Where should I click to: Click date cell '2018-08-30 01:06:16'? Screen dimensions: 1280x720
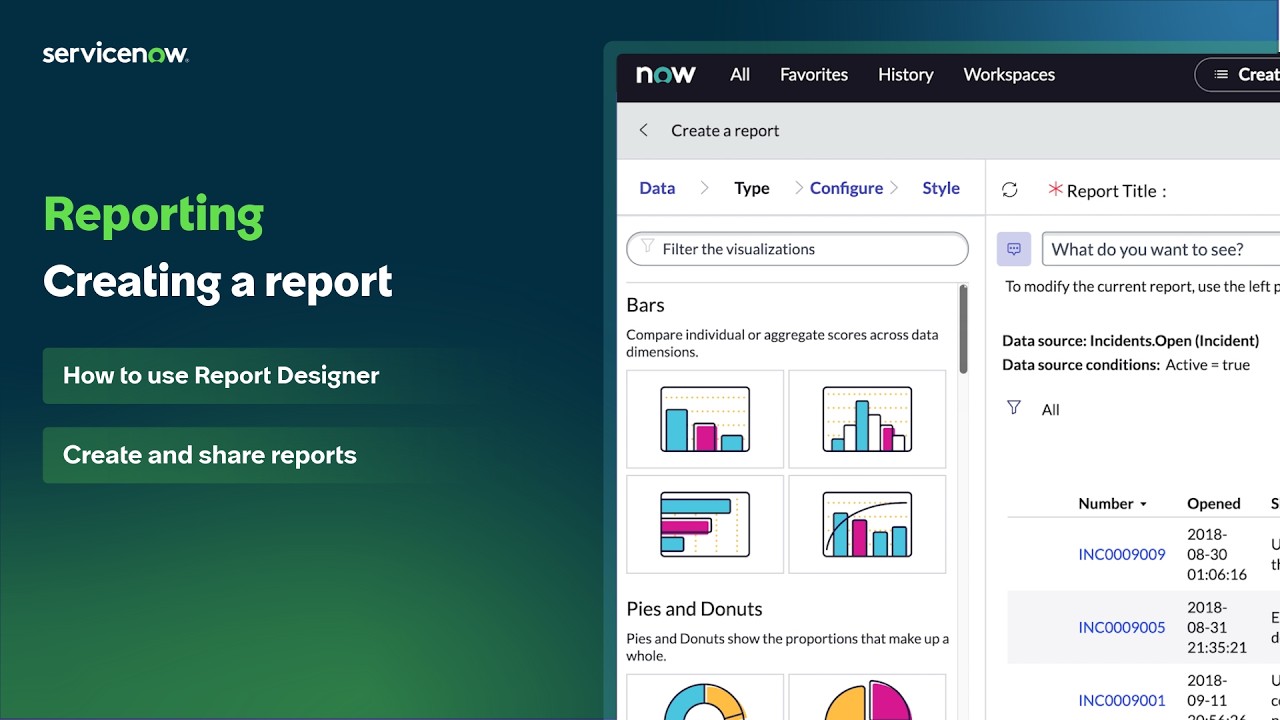(1217, 554)
